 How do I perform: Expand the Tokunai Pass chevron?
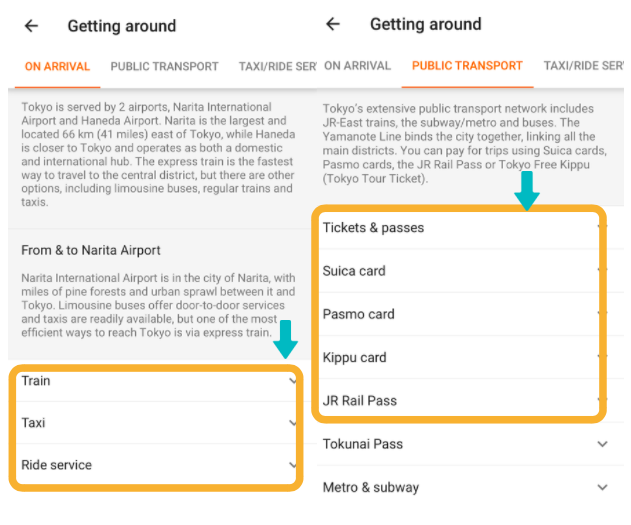pos(602,444)
